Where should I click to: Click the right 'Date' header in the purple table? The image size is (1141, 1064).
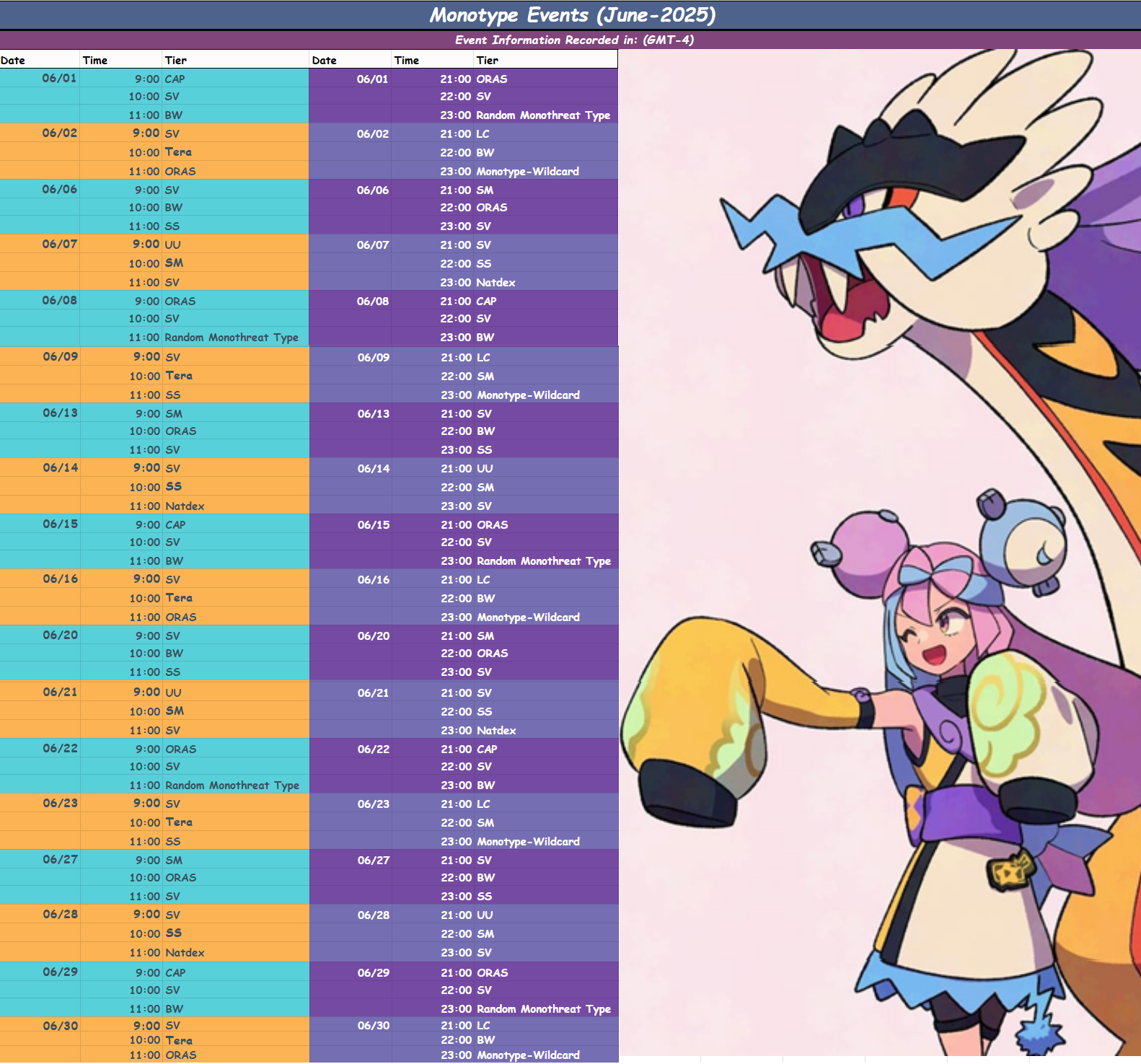tap(325, 61)
